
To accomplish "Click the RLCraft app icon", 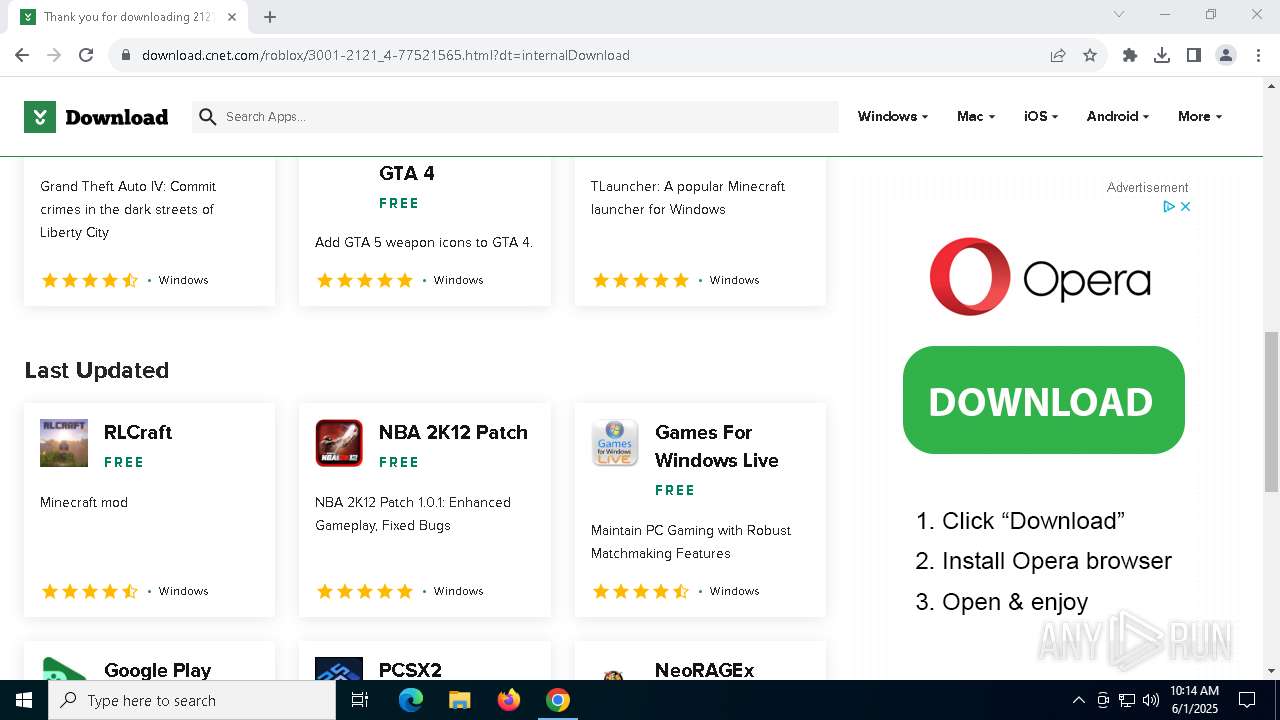I will click(x=64, y=443).
